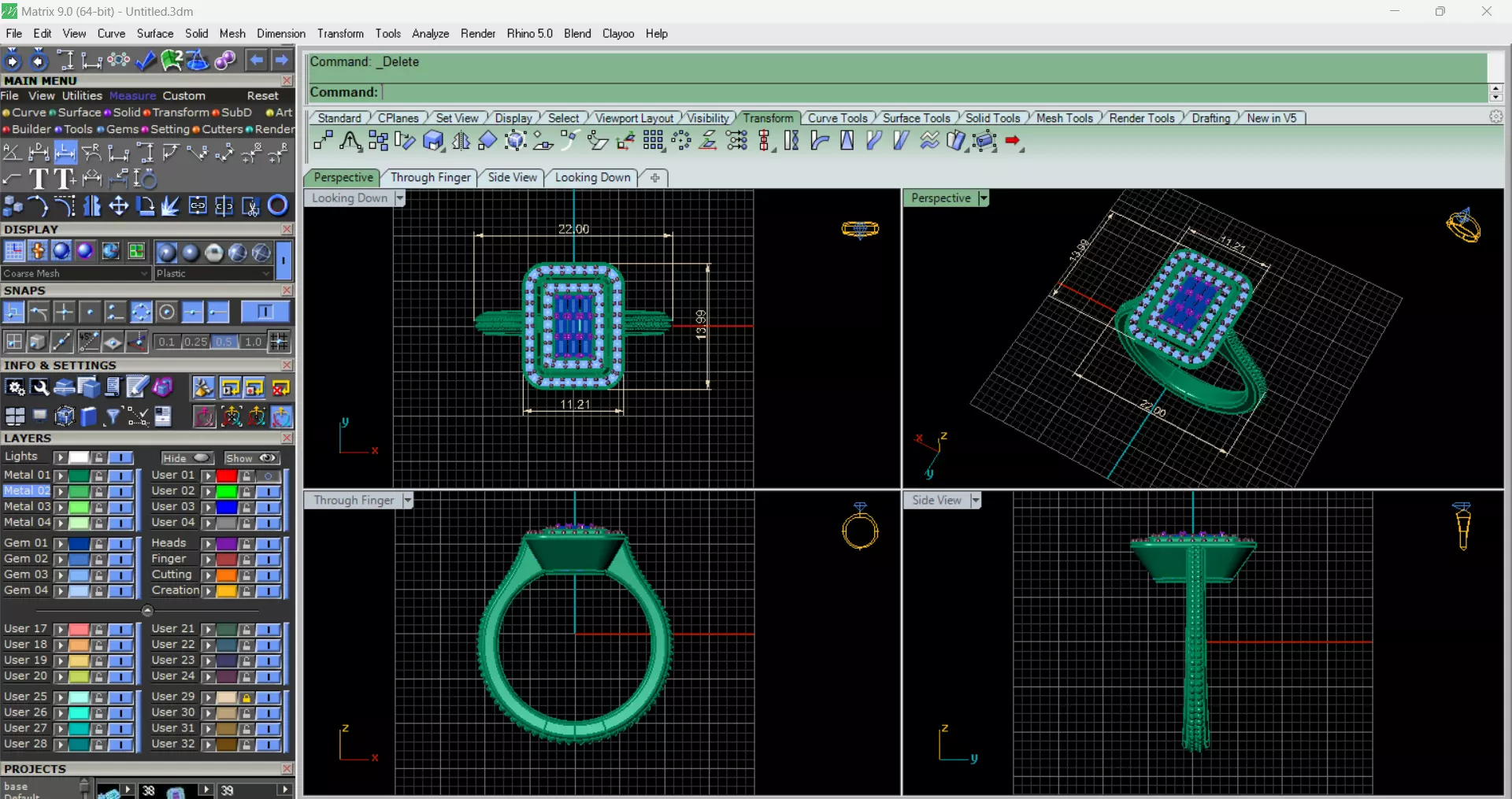The width and height of the screenshot is (1512, 799).
Task: Click the Polar Array icon
Action: 681,141
